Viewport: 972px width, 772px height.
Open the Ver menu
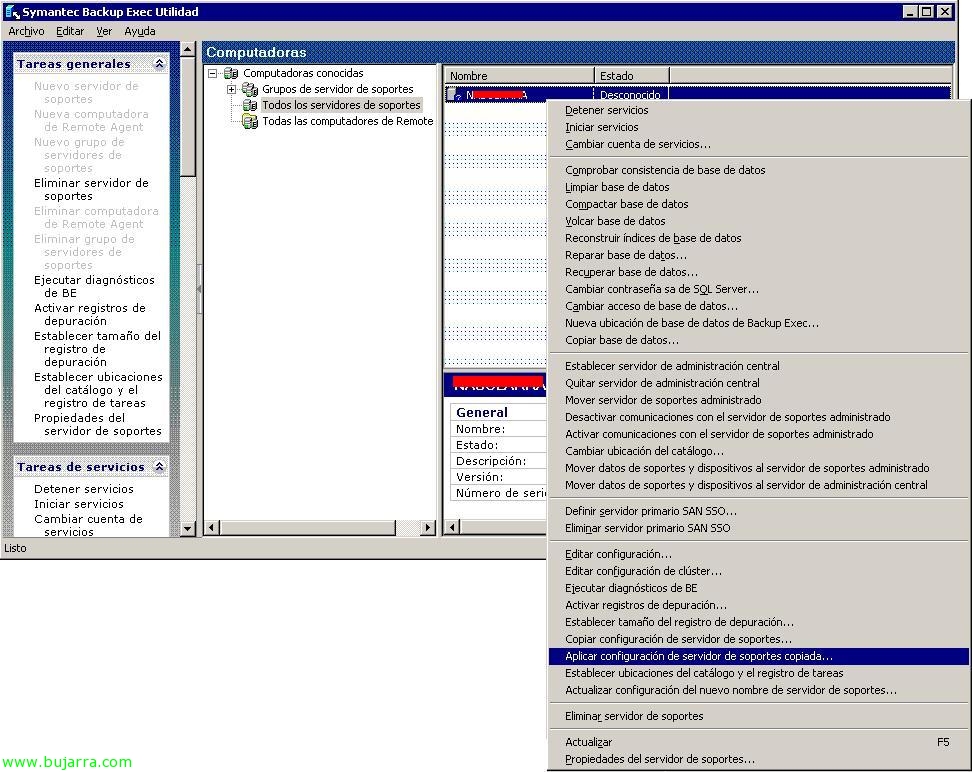[x=104, y=31]
